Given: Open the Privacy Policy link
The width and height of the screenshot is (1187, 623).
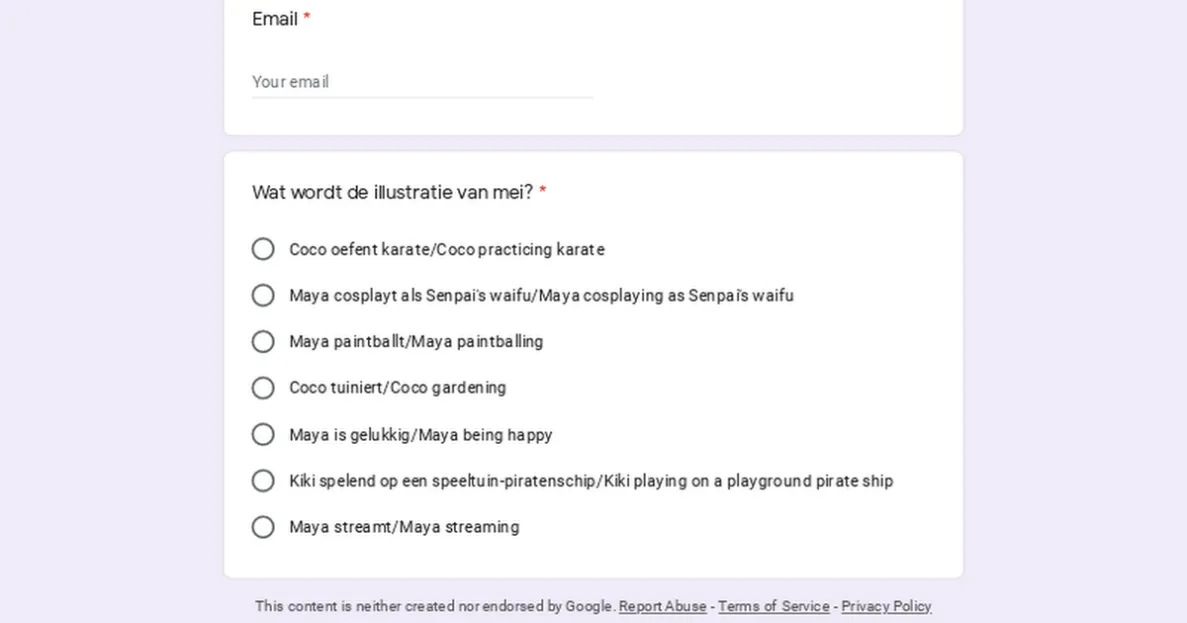Looking at the screenshot, I should tap(886, 606).
